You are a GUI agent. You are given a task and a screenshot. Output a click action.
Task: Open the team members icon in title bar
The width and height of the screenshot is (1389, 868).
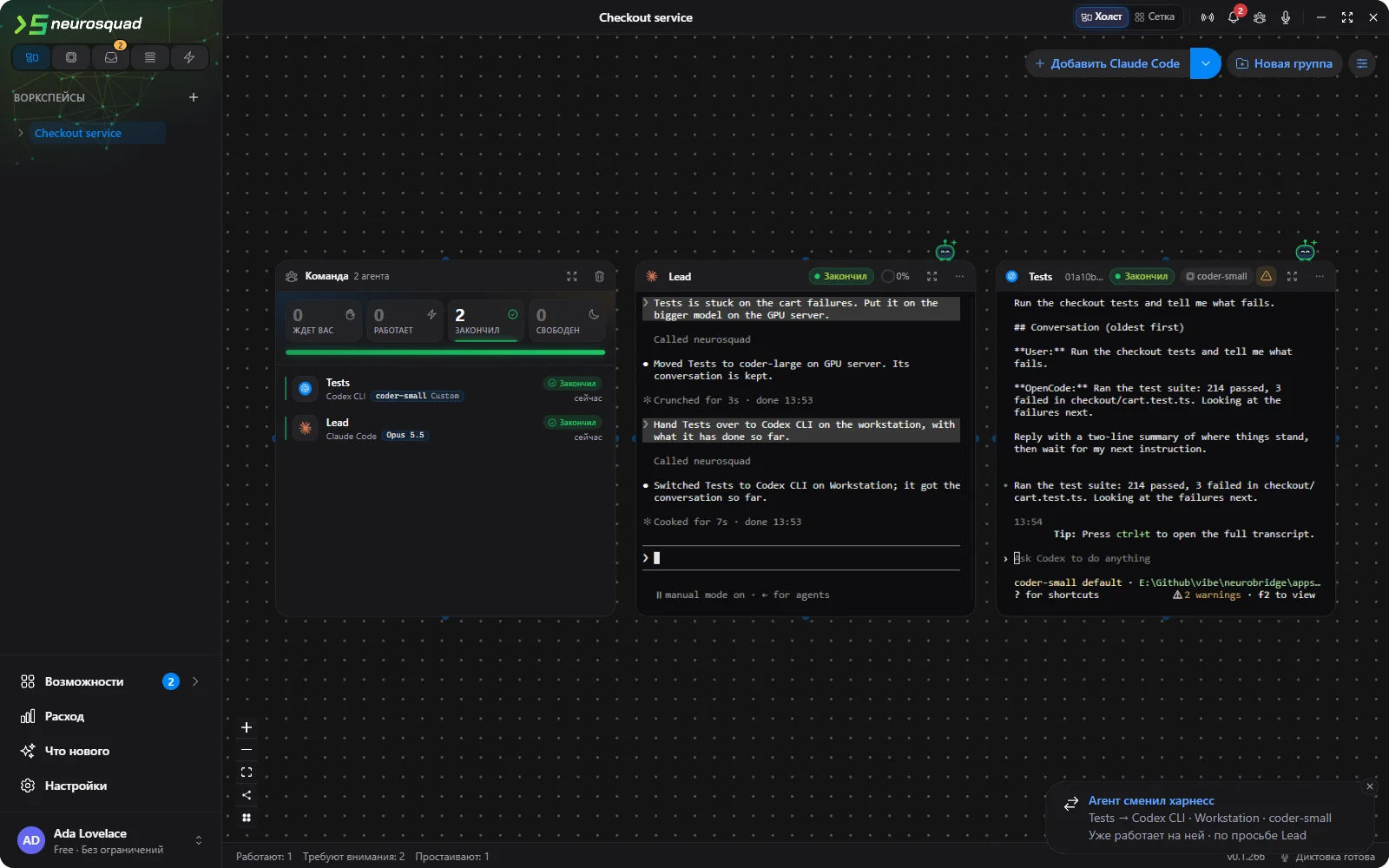coord(1260,17)
